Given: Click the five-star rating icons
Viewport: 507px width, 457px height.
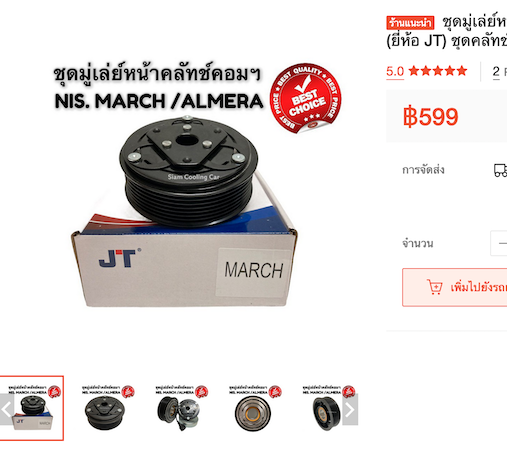Looking at the screenshot, I should [438, 71].
